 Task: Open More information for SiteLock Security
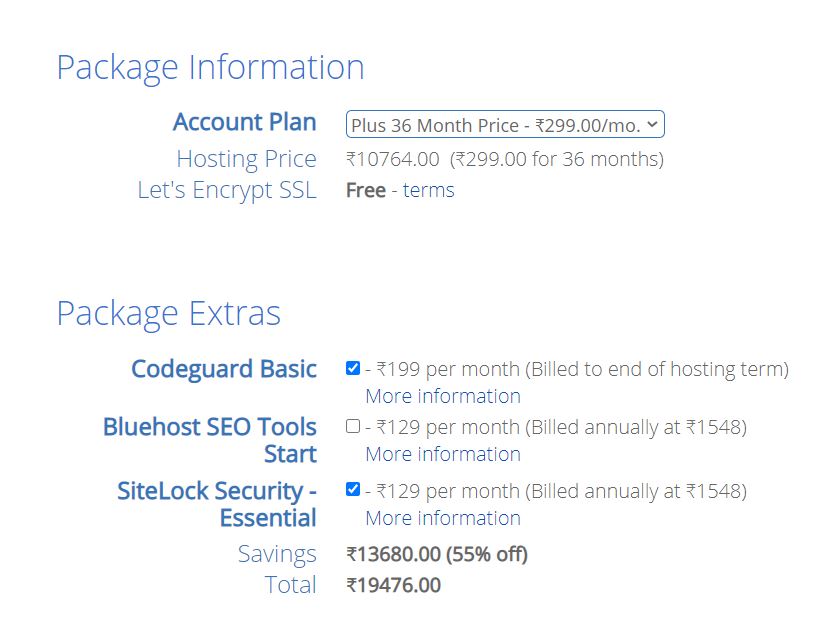coord(442,518)
